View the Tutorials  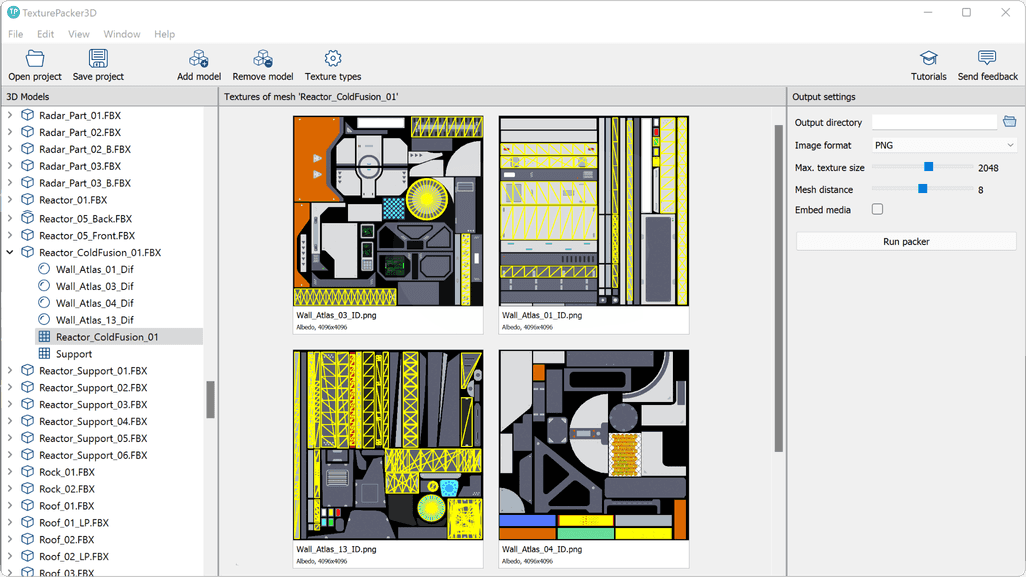tap(928, 62)
